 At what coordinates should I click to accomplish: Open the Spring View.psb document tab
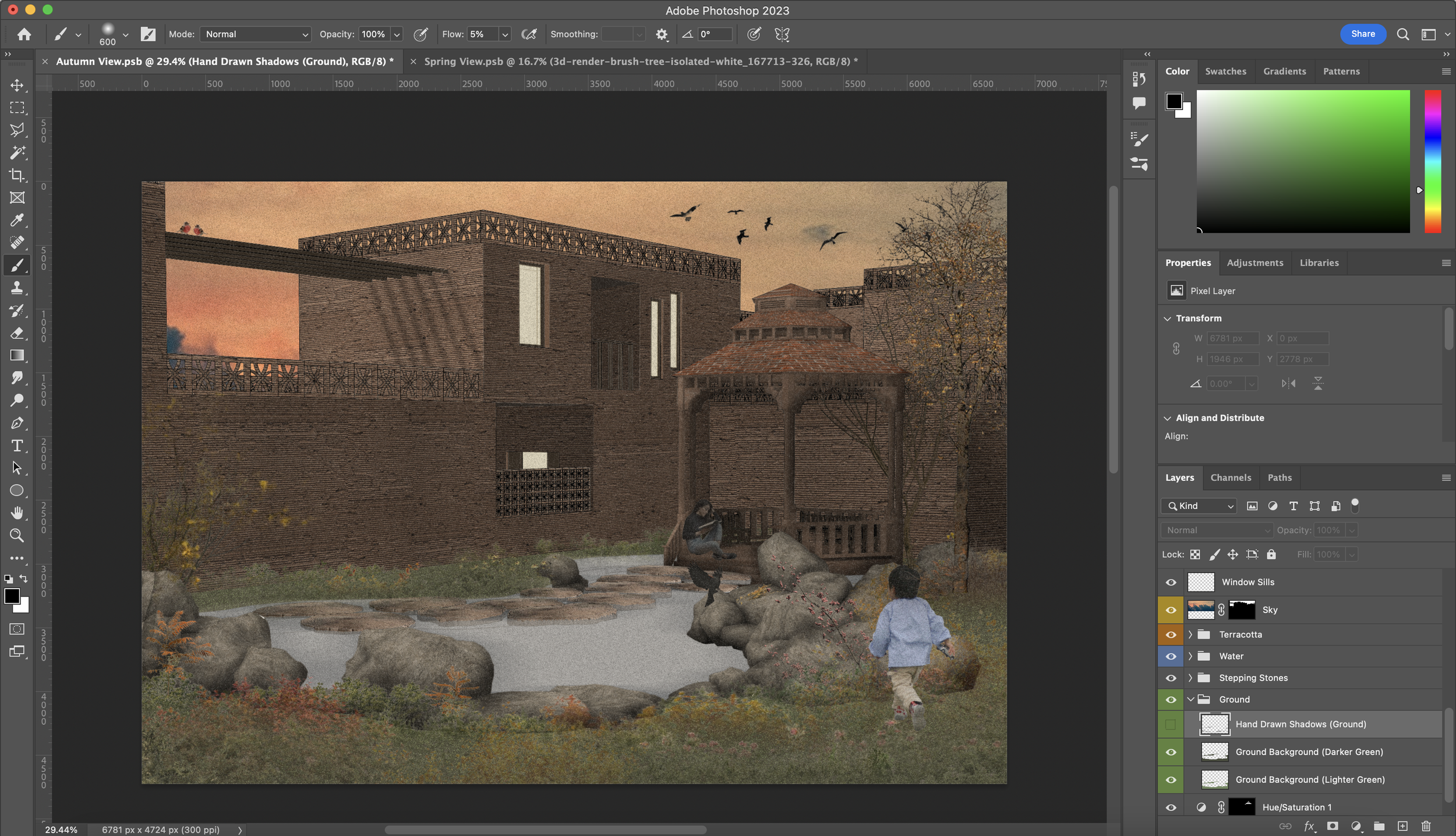tap(640, 62)
